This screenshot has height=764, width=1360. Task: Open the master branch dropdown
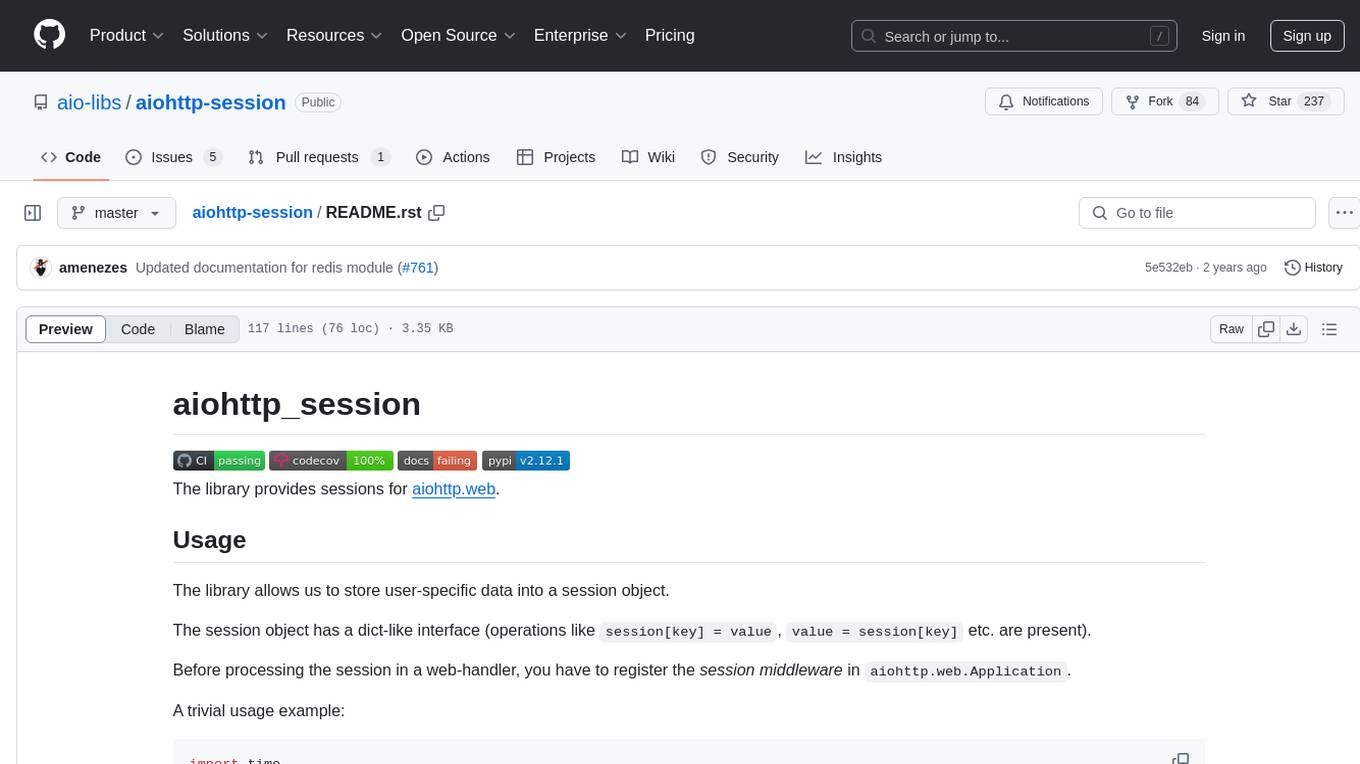116,213
